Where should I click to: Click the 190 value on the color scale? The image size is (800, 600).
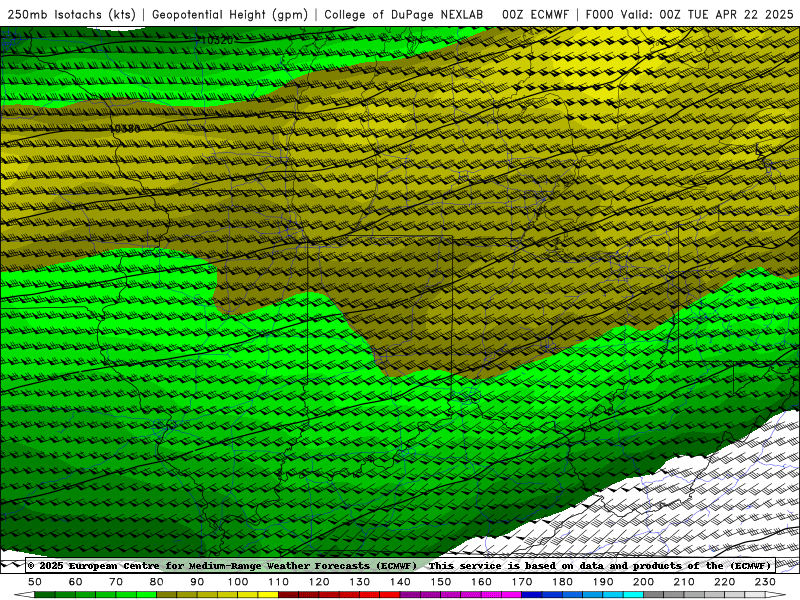tap(603, 582)
